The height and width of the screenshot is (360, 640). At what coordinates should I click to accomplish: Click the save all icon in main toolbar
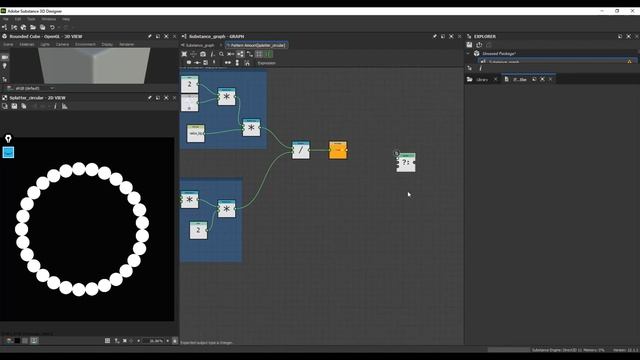[x=42, y=27]
